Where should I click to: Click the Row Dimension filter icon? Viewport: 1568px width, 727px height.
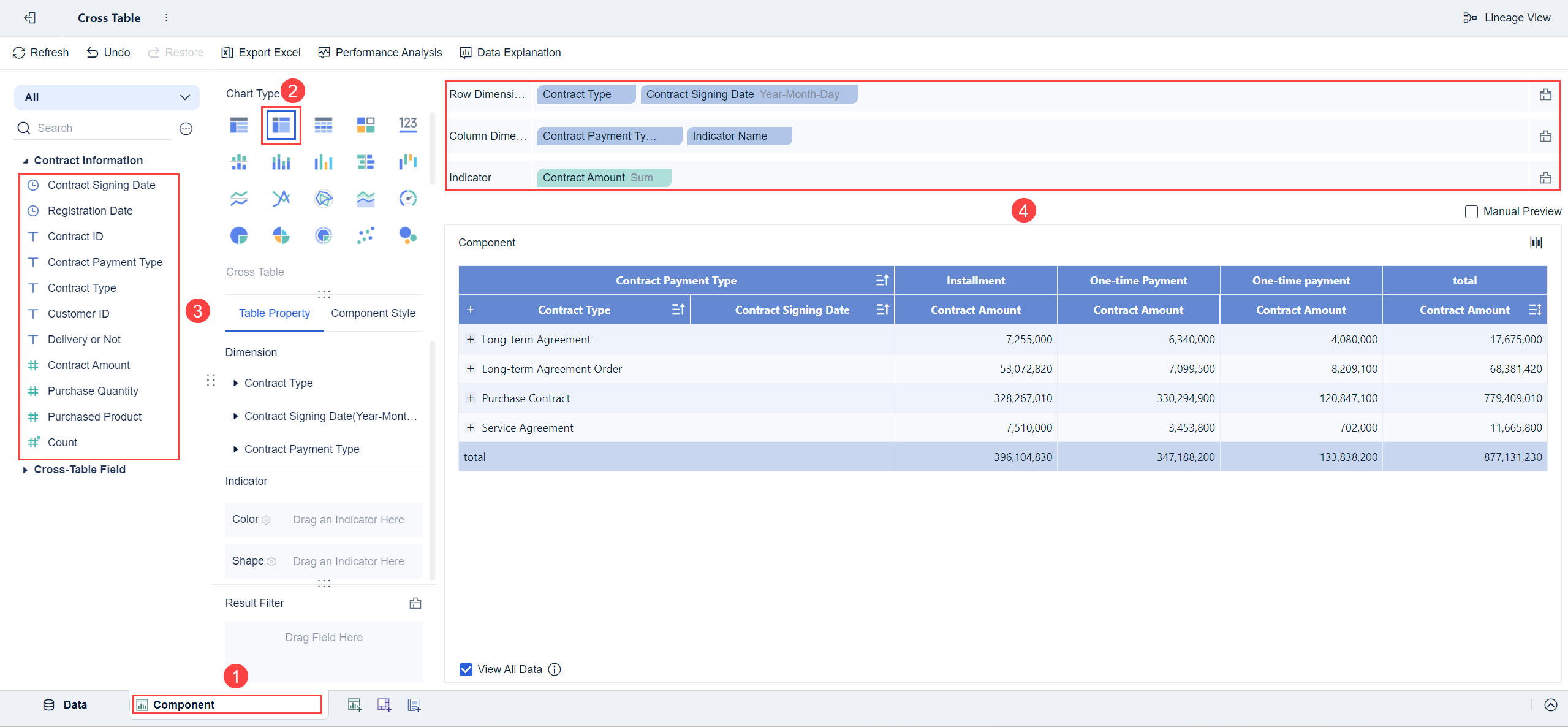pyautogui.click(x=1545, y=94)
